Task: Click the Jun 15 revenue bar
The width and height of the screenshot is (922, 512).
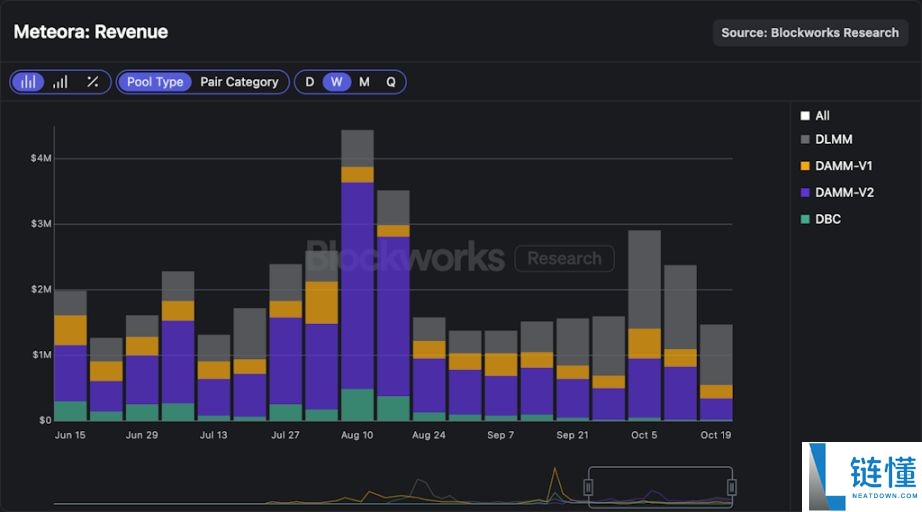Action: (x=70, y=355)
